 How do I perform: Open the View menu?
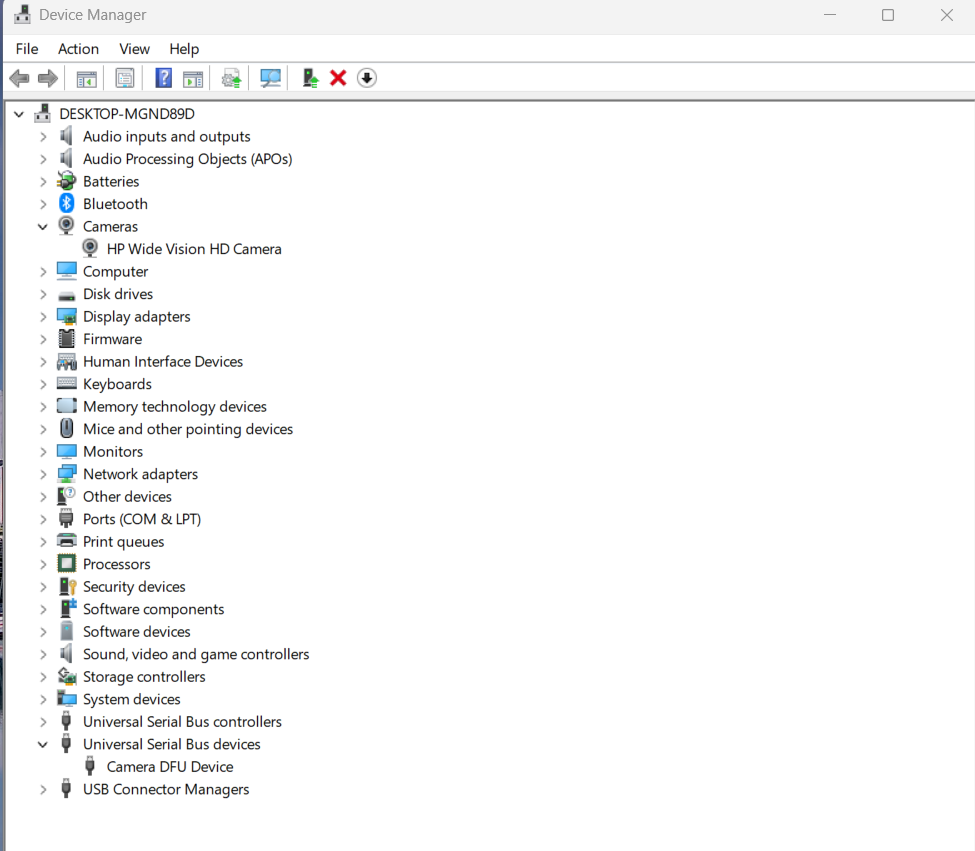(134, 49)
